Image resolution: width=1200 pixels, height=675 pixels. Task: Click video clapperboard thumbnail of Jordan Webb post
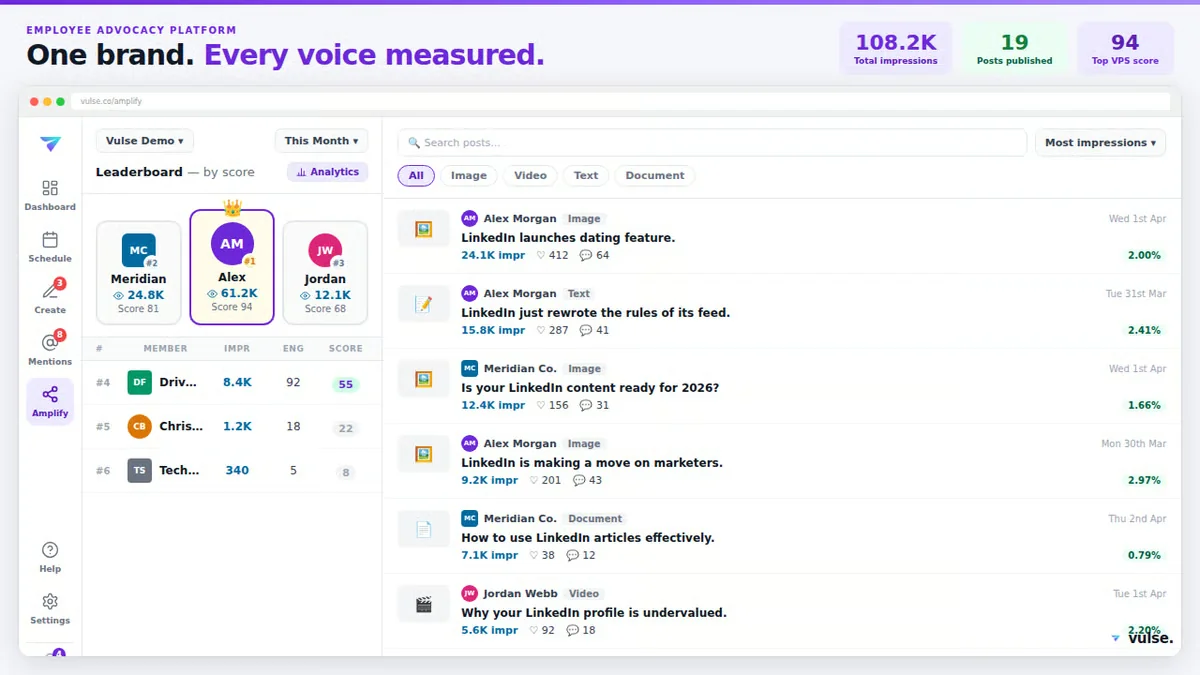tap(423, 605)
